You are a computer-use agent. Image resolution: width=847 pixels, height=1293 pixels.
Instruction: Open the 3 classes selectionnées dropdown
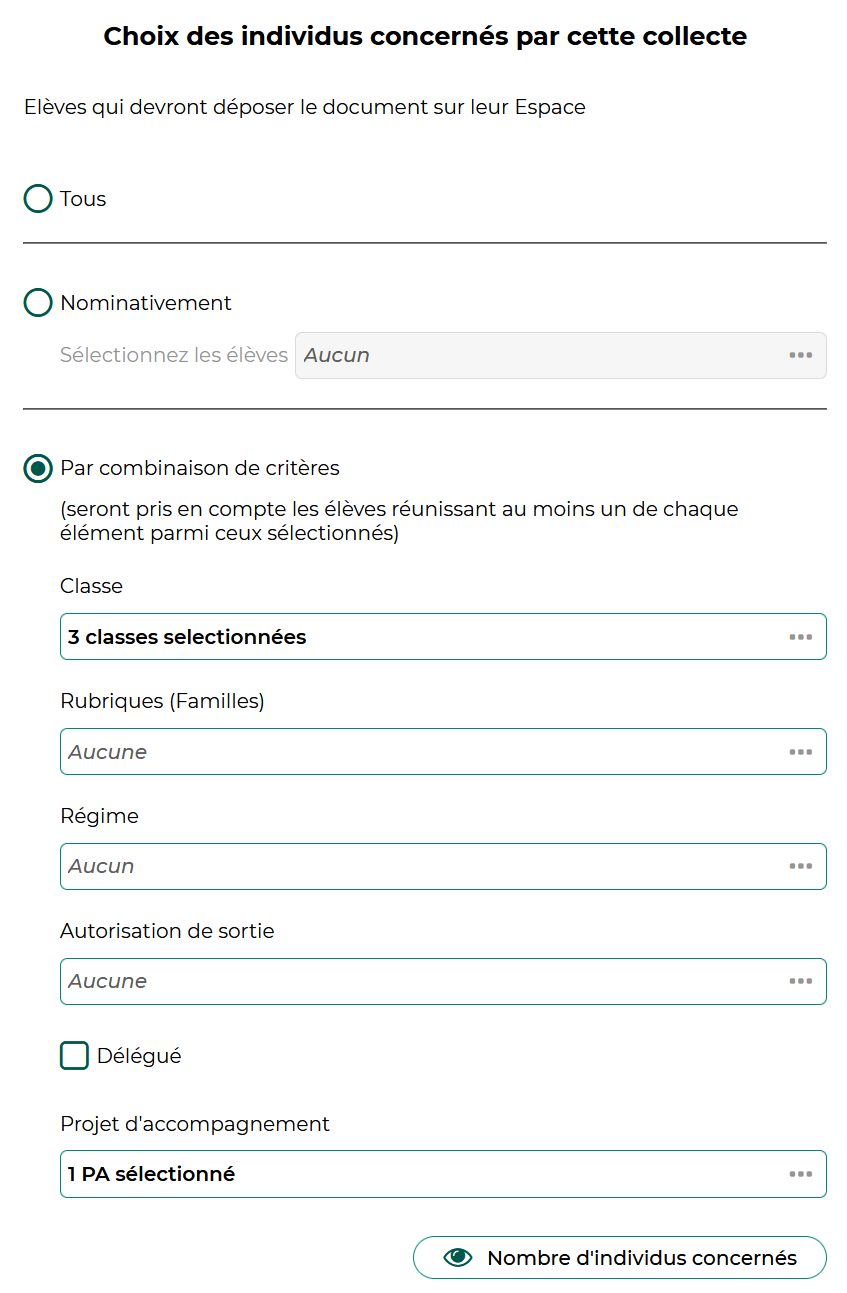[420, 637]
